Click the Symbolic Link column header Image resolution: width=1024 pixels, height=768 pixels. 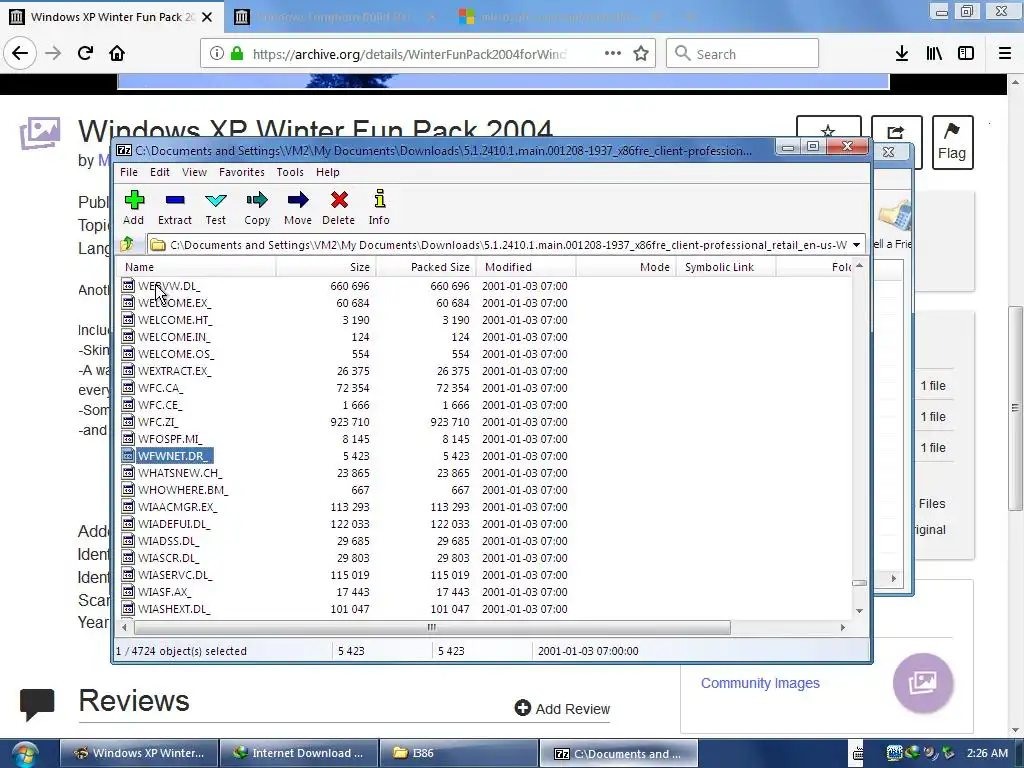click(726, 267)
